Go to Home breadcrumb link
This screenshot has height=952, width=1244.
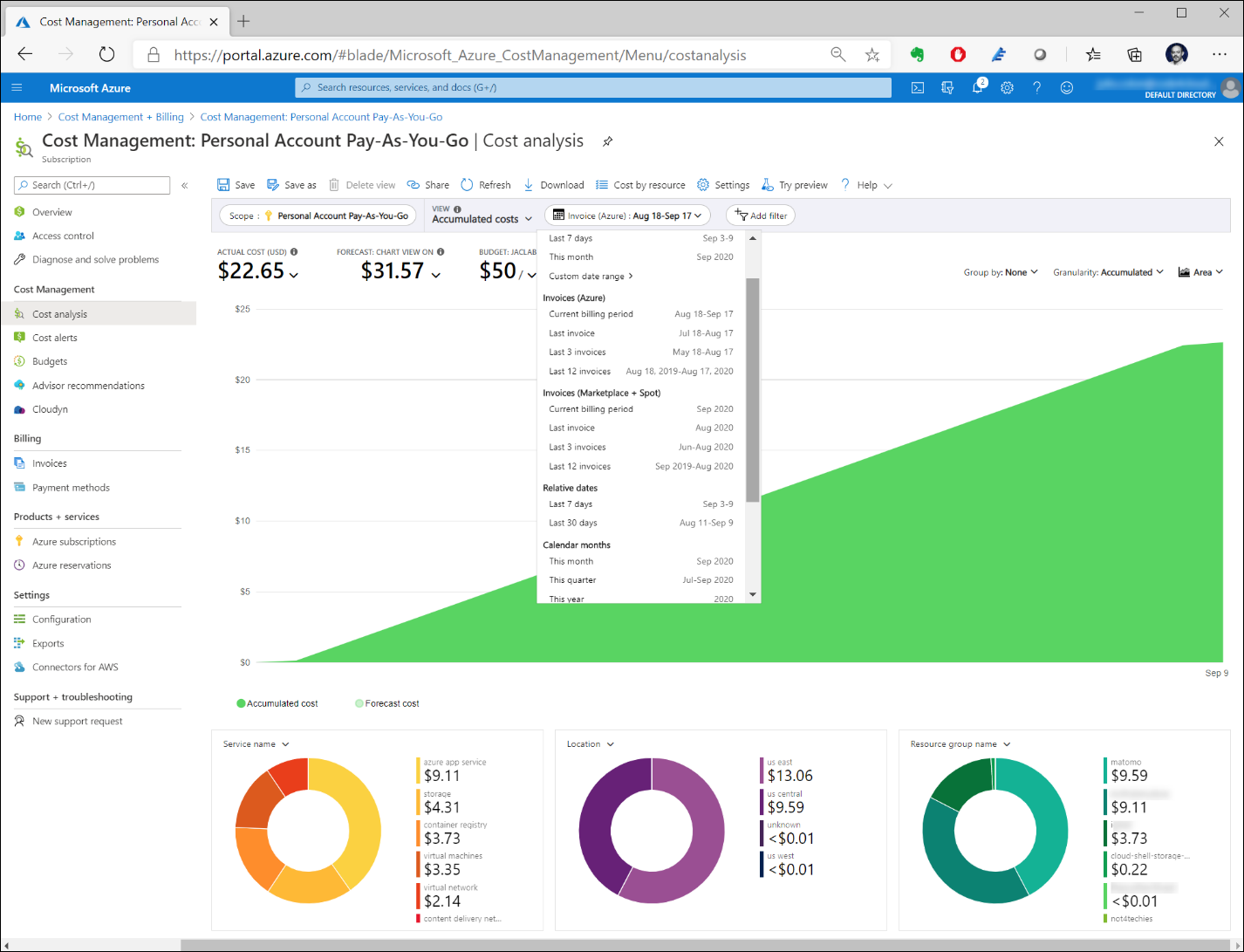[x=28, y=117]
